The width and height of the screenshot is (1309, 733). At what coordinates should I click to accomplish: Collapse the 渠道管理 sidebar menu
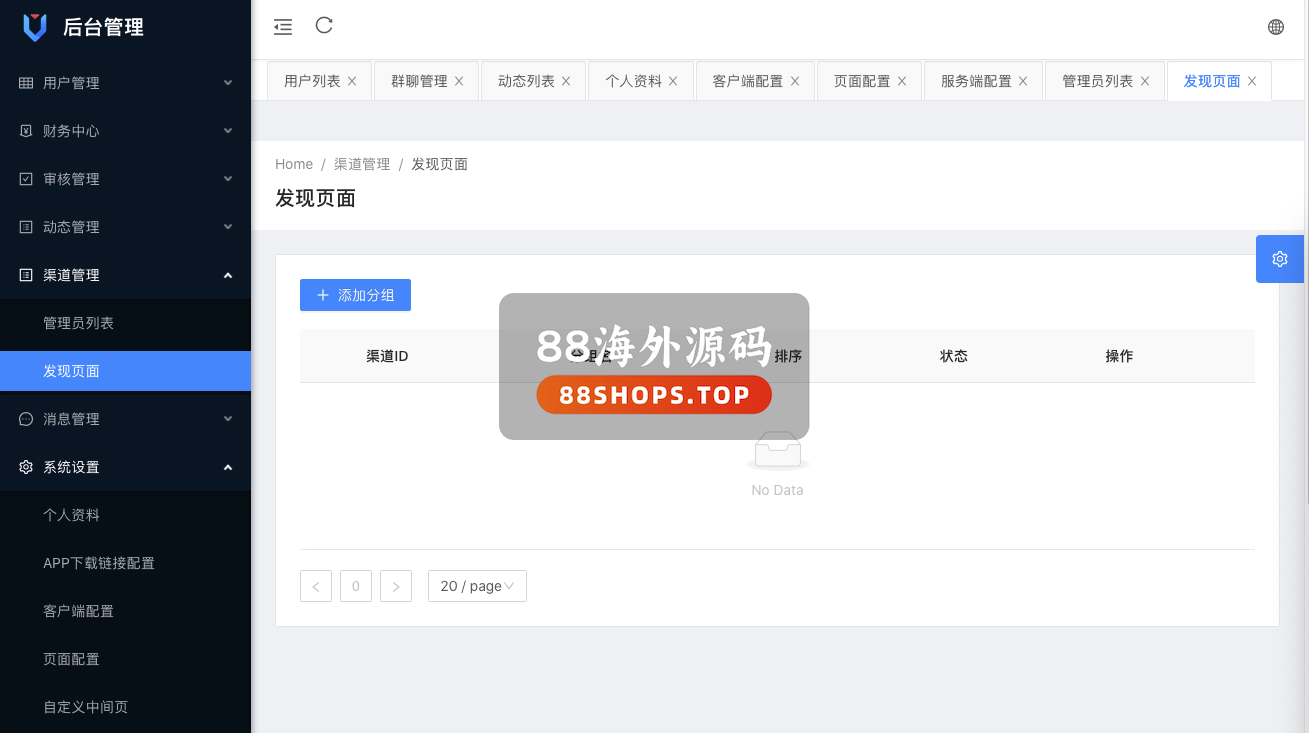click(x=125, y=275)
